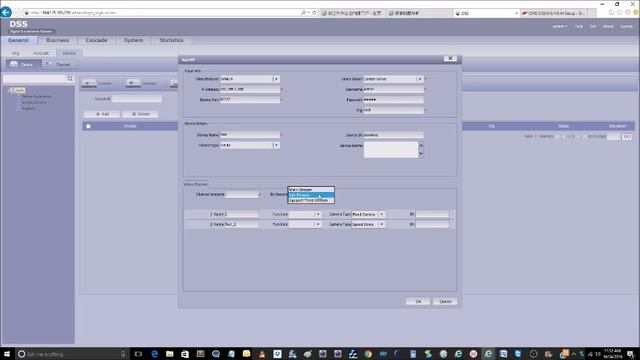Click the Device Name input field
Image resolution: width=640 pixels, height=360 pixels.
pos(250,135)
